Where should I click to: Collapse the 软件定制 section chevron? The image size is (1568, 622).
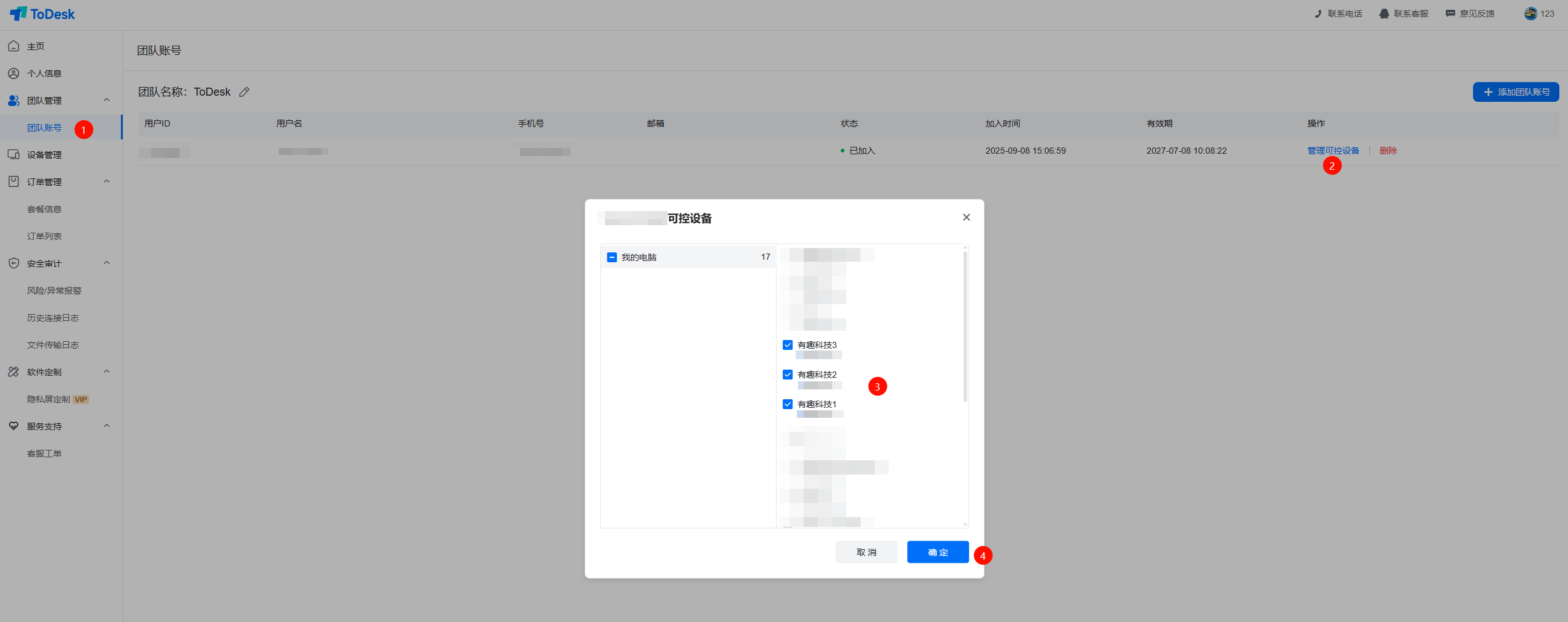tap(107, 371)
